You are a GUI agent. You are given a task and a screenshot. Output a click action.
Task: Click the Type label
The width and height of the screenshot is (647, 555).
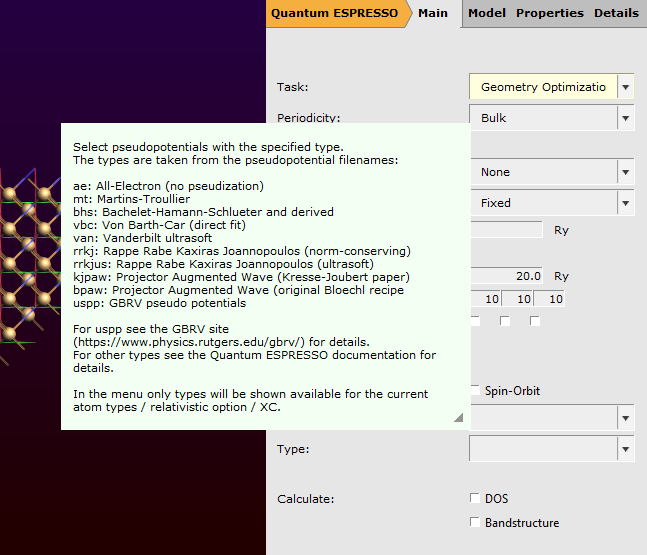click(293, 449)
